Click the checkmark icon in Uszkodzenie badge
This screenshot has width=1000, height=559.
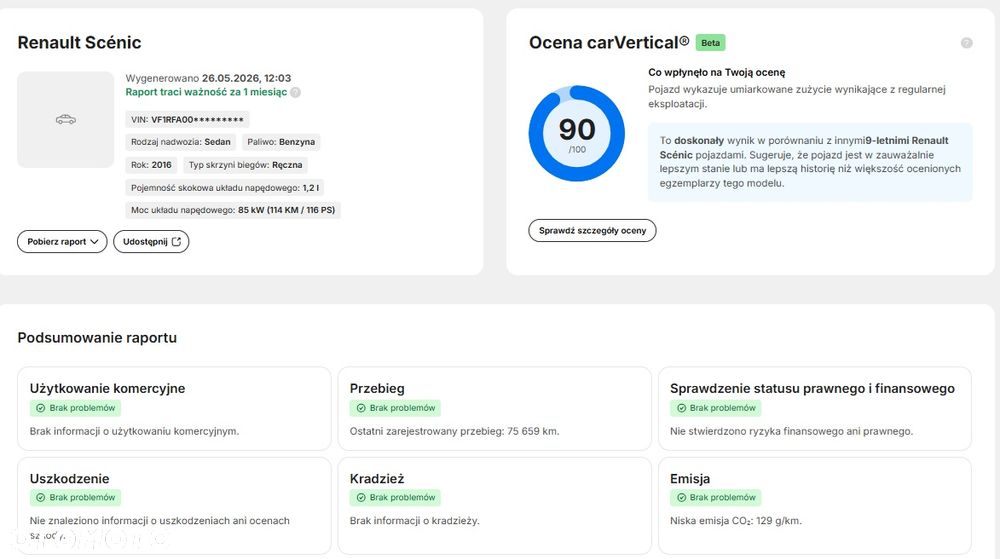[41, 497]
